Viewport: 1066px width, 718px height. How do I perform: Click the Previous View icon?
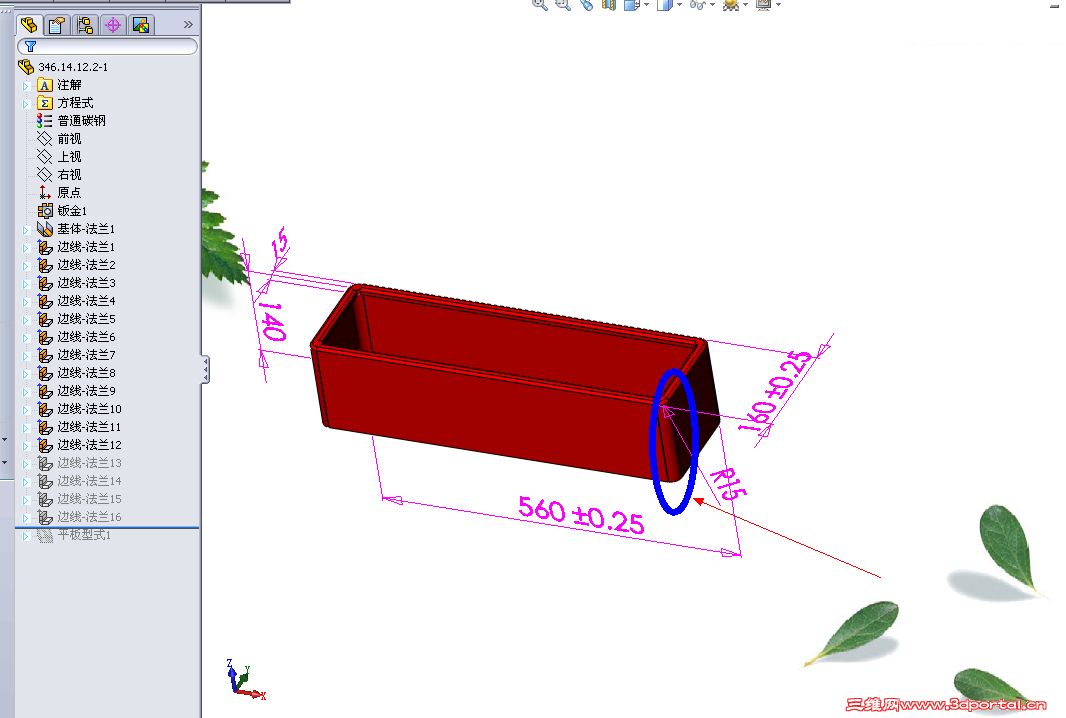[587, 4]
